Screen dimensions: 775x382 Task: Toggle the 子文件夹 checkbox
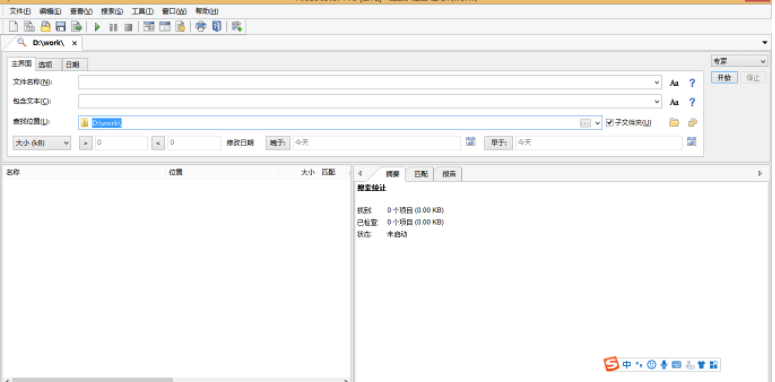coord(609,123)
